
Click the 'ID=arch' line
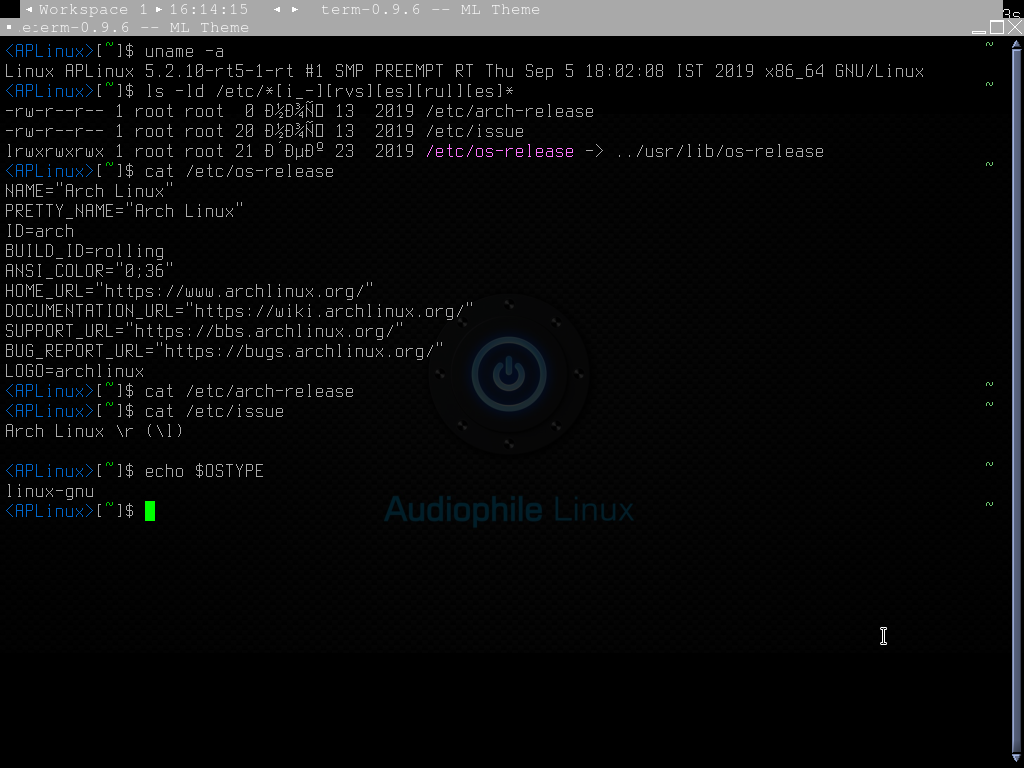(x=39, y=231)
